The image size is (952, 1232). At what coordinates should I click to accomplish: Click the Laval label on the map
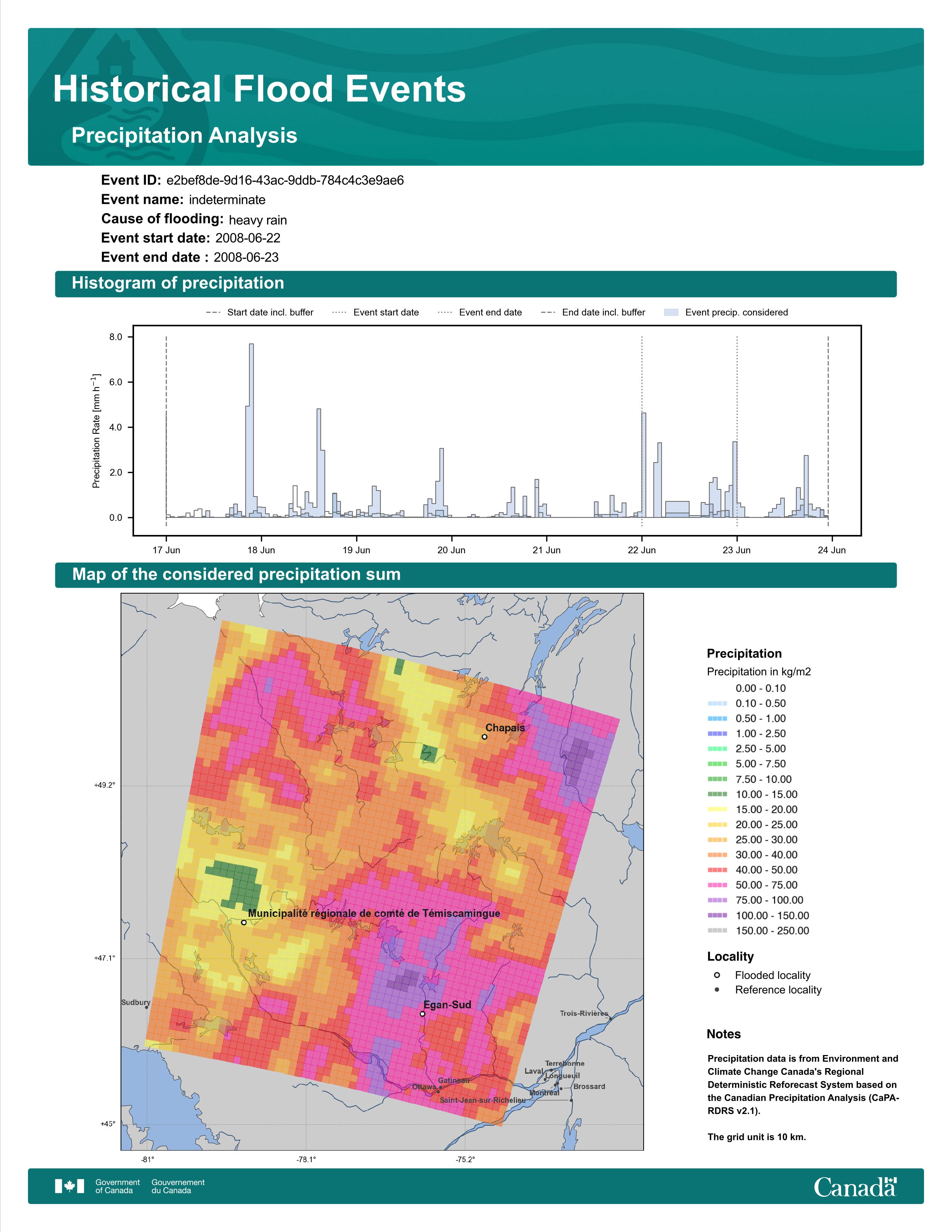click(534, 1071)
